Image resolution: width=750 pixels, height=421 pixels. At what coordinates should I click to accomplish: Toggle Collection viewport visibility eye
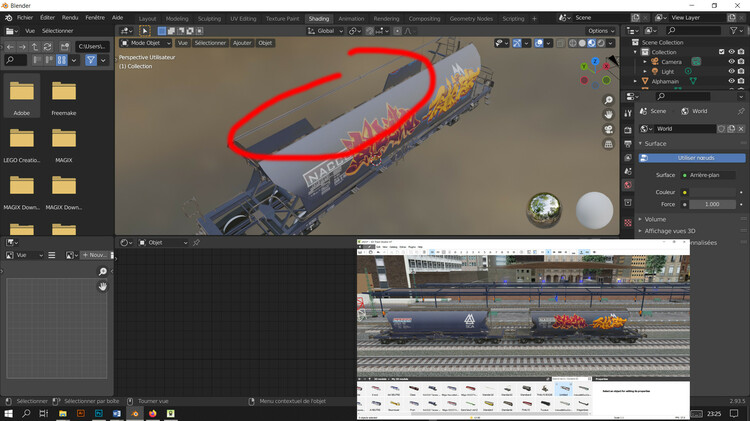click(x=731, y=52)
